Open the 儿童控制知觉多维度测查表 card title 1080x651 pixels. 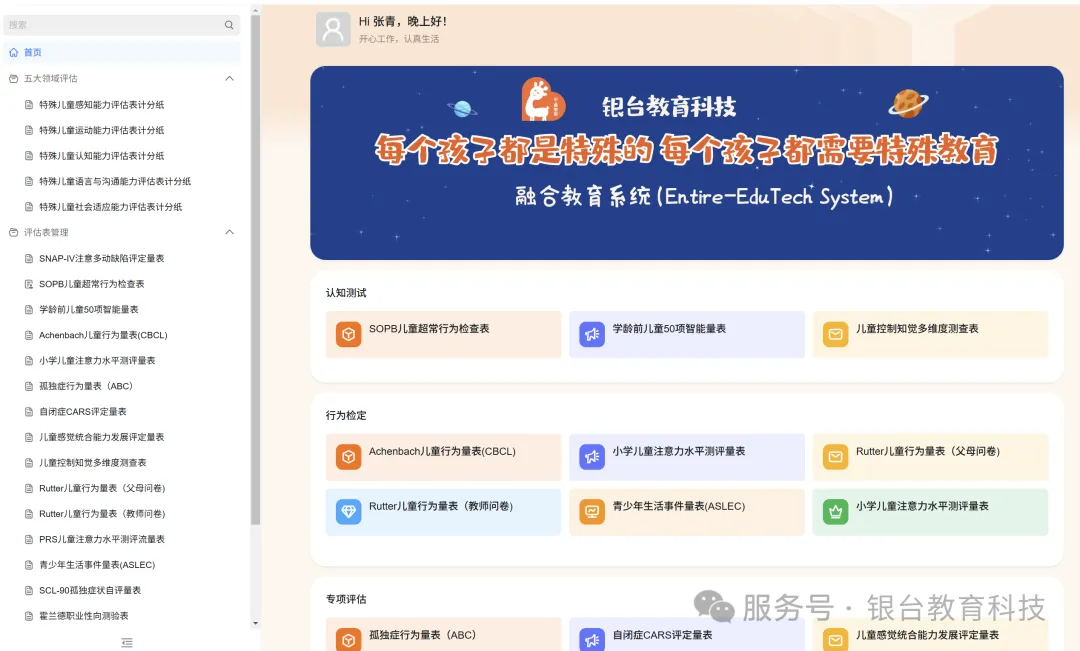pos(917,329)
